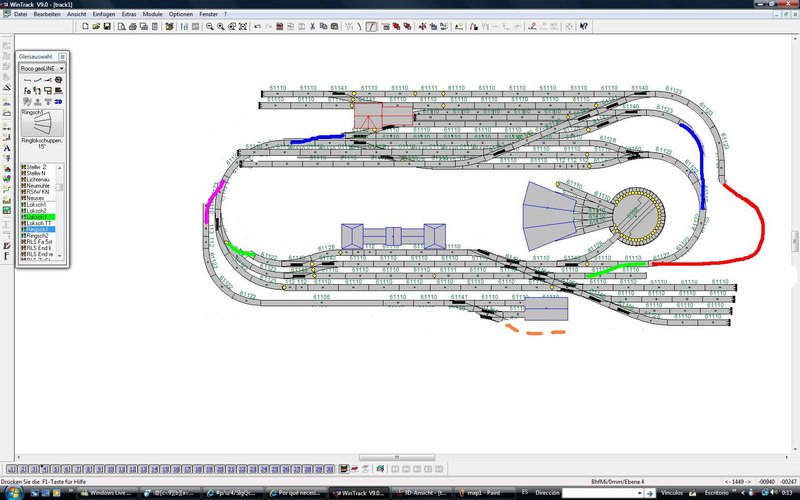Click the Ringlokschuppen preview thumbnail
The height and width of the screenshot is (500, 800).
click(42, 123)
